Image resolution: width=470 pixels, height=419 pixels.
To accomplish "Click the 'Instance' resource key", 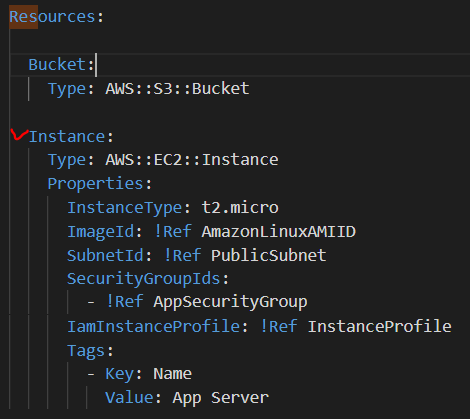I will tap(67, 137).
